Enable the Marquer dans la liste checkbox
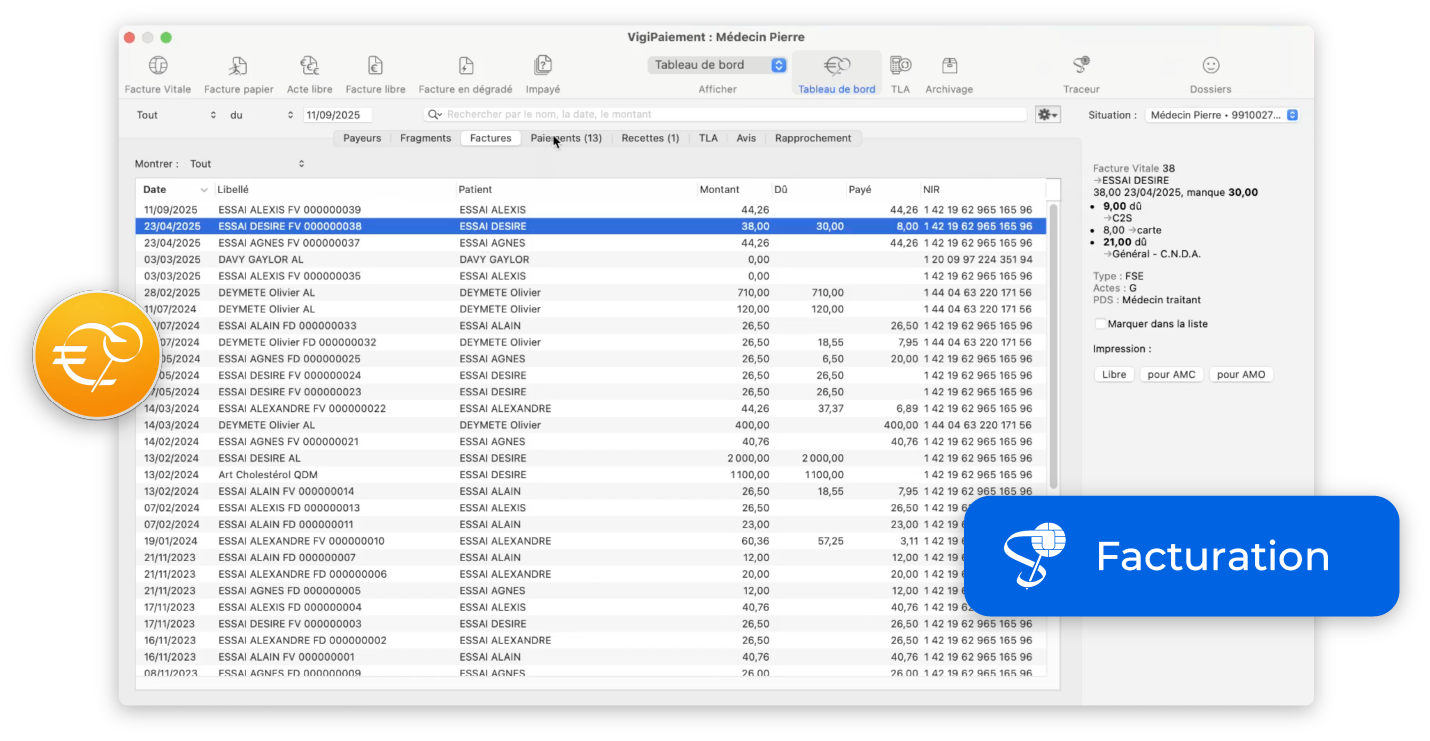 (1101, 324)
